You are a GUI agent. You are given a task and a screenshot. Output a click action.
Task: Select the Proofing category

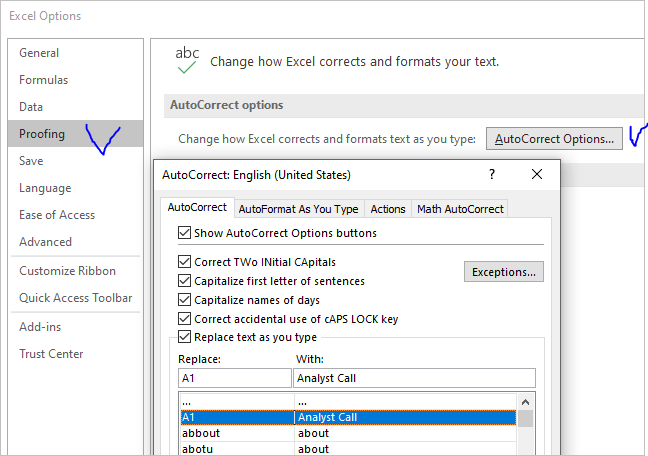pyautogui.click(x=75, y=134)
